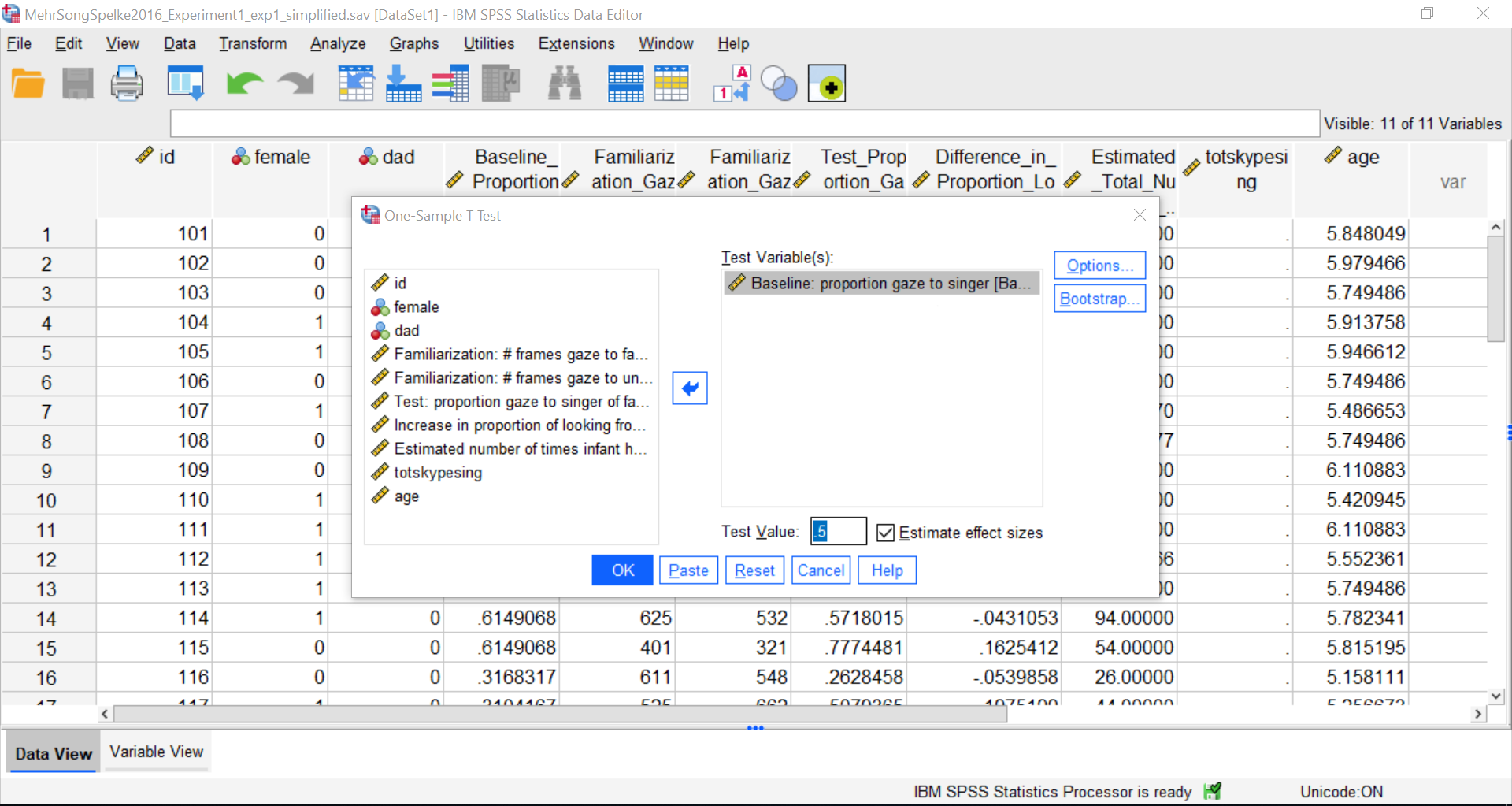Viewport: 1512px width, 806px height.
Task: Open the Analyze menu
Action: (x=338, y=43)
